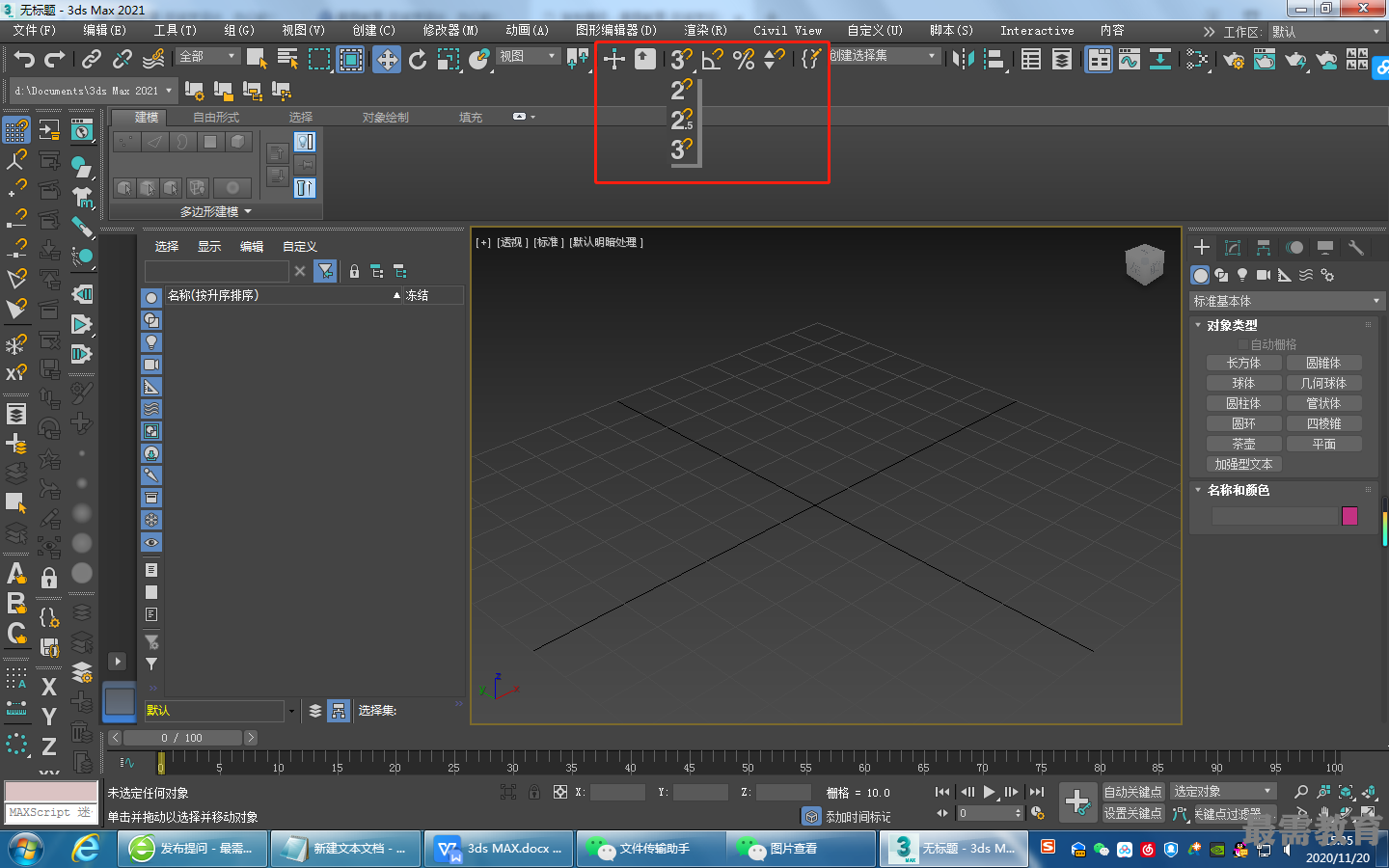Collapse the 名称和颜色 rollout
This screenshot has height=868, width=1389.
tap(1238, 490)
